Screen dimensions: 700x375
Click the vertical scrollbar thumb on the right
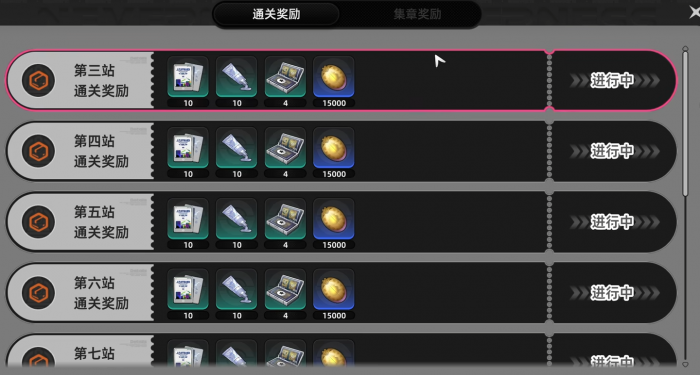[685, 123]
